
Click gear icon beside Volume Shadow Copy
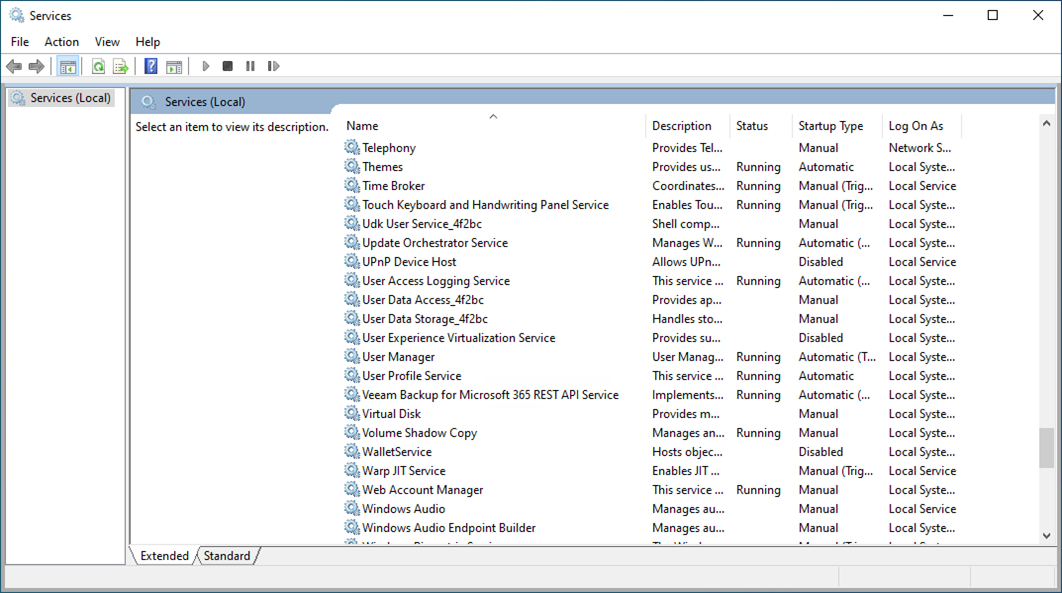click(x=352, y=432)
